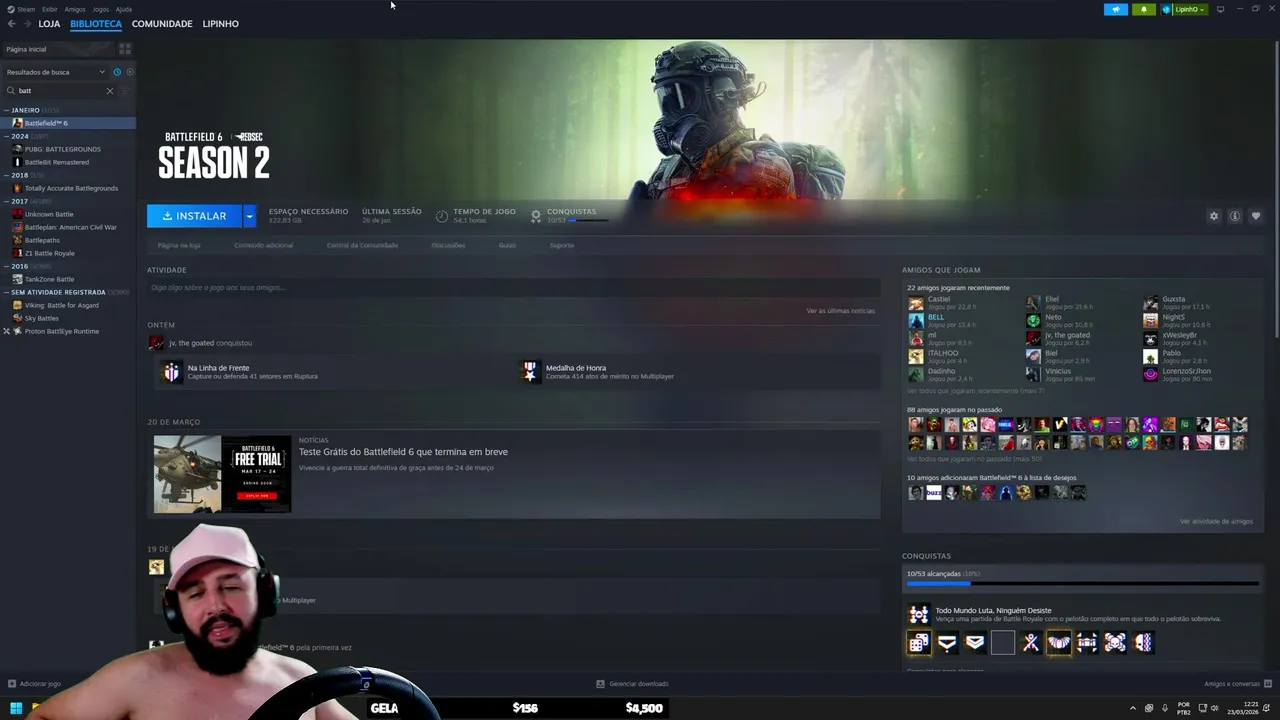Open Teste Grátis do Battlefield 6 news
The image size is (1280, 720).
pos(403,452)
